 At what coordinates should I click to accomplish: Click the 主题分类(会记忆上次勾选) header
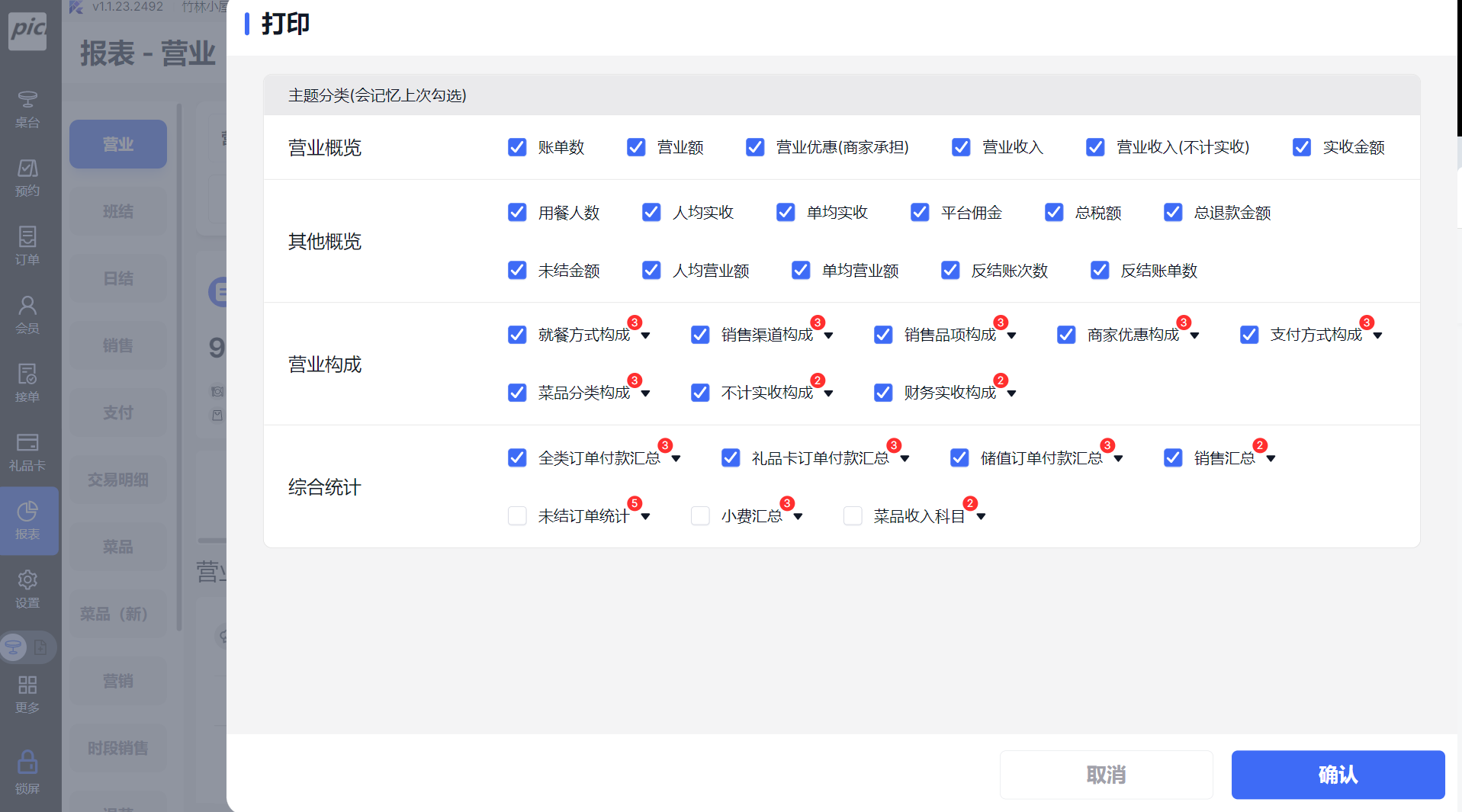(x=378, y=95)
